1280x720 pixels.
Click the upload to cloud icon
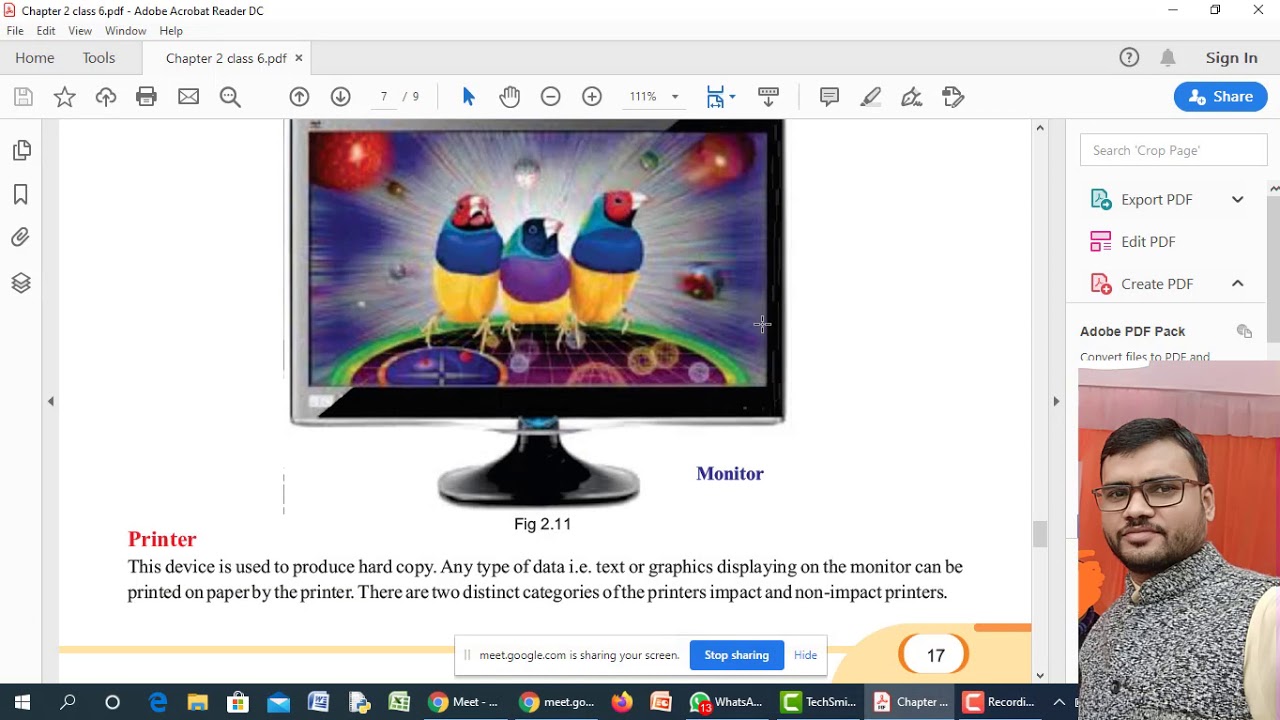pos(106,97)
